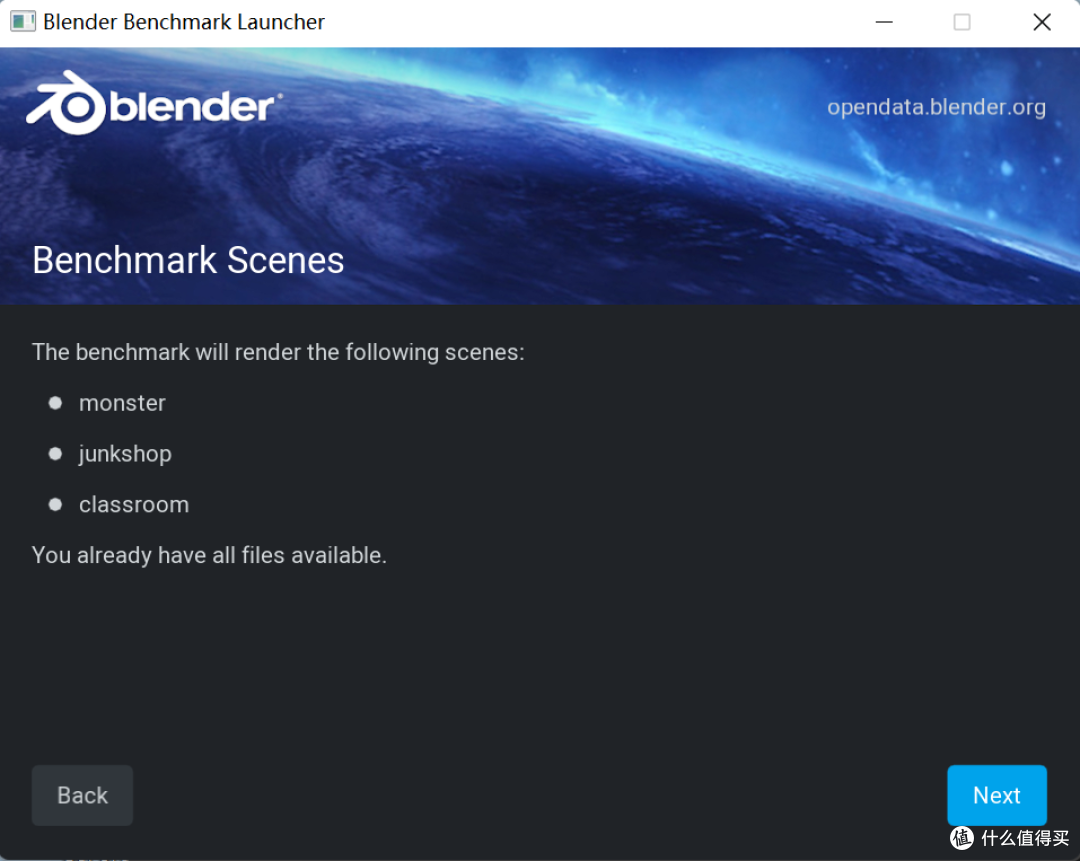This screenshot has height=861, width=1080.
Task: Click the launcher app icon in title bar
Action: 23,21
